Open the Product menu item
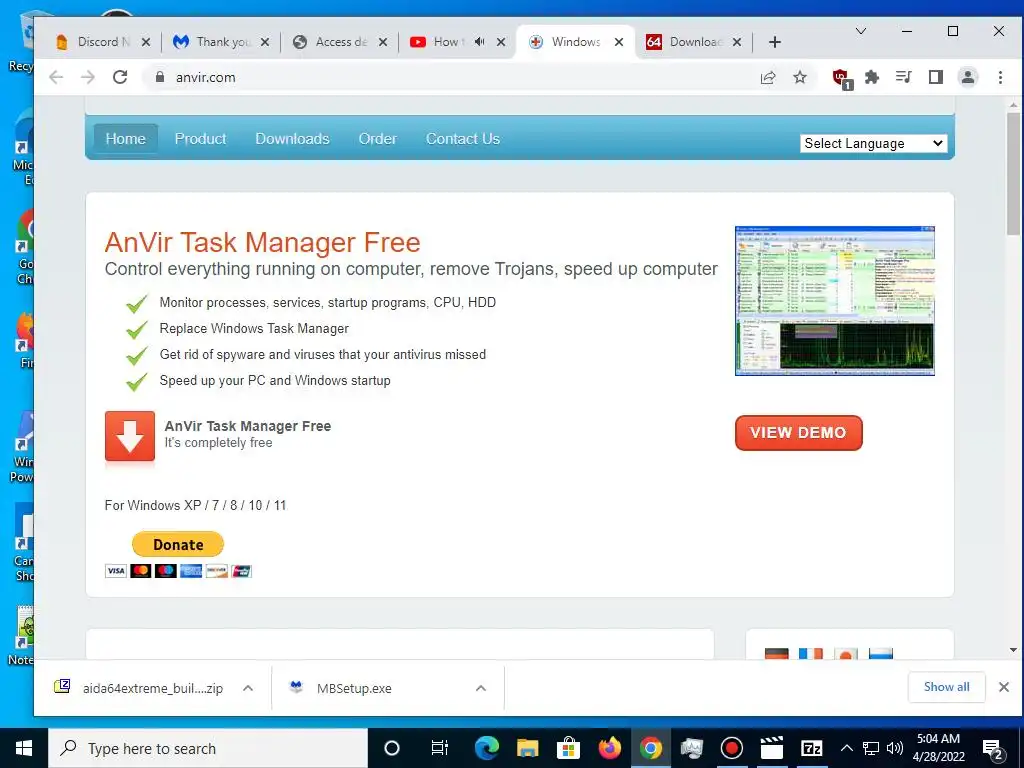 click(x=200, y=138)
